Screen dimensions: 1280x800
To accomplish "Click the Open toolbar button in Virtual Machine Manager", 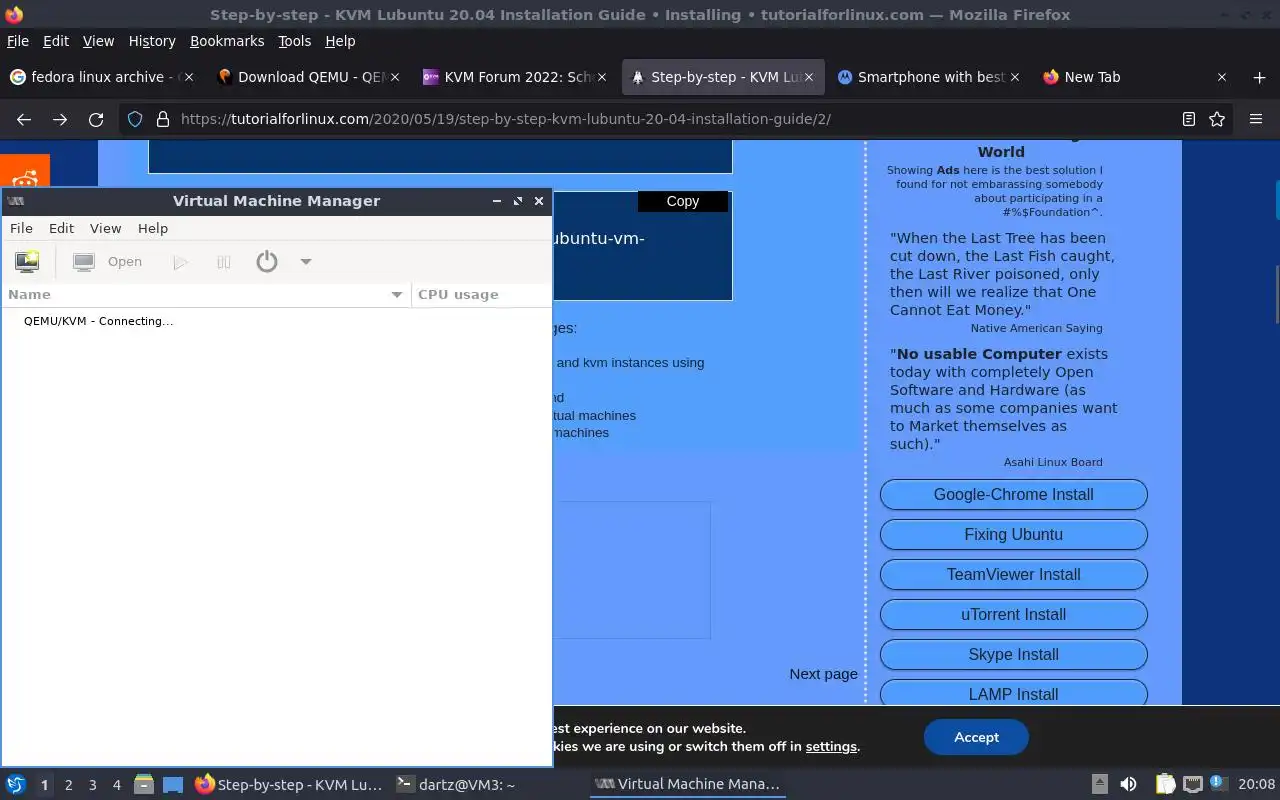I will coord(108,262).
